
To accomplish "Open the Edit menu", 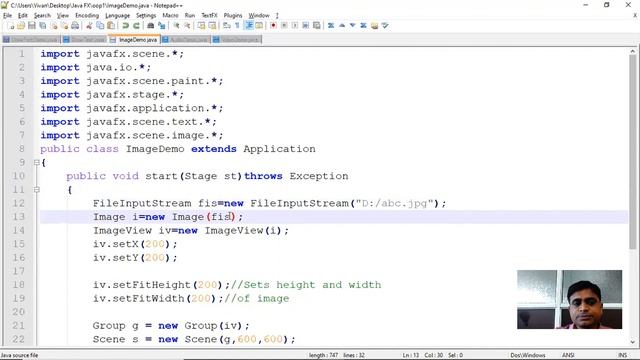I will coord(23,16).
